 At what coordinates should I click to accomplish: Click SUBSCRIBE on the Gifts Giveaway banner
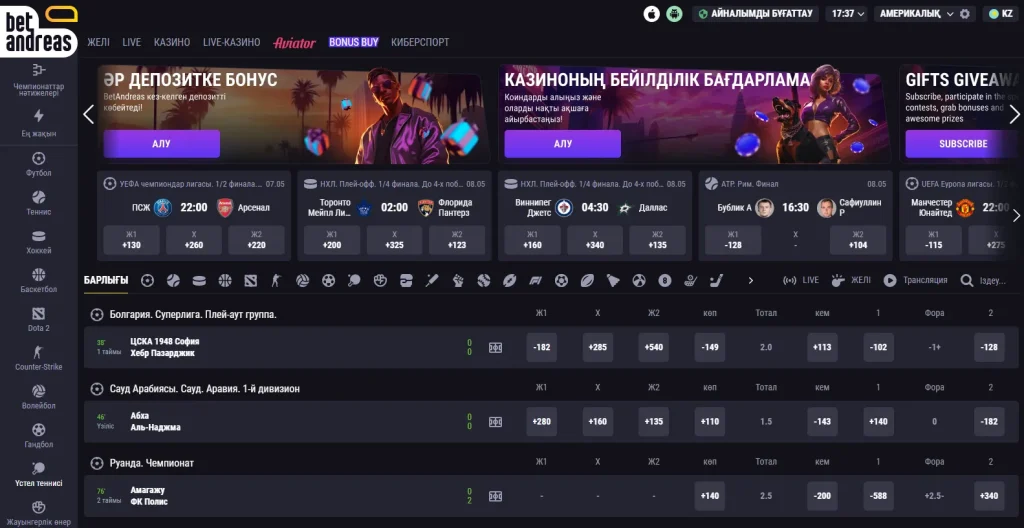coord(963,144)
